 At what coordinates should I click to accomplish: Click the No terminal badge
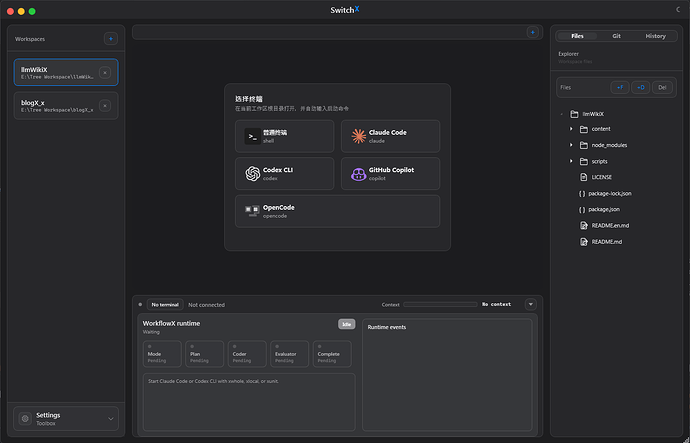165,304
